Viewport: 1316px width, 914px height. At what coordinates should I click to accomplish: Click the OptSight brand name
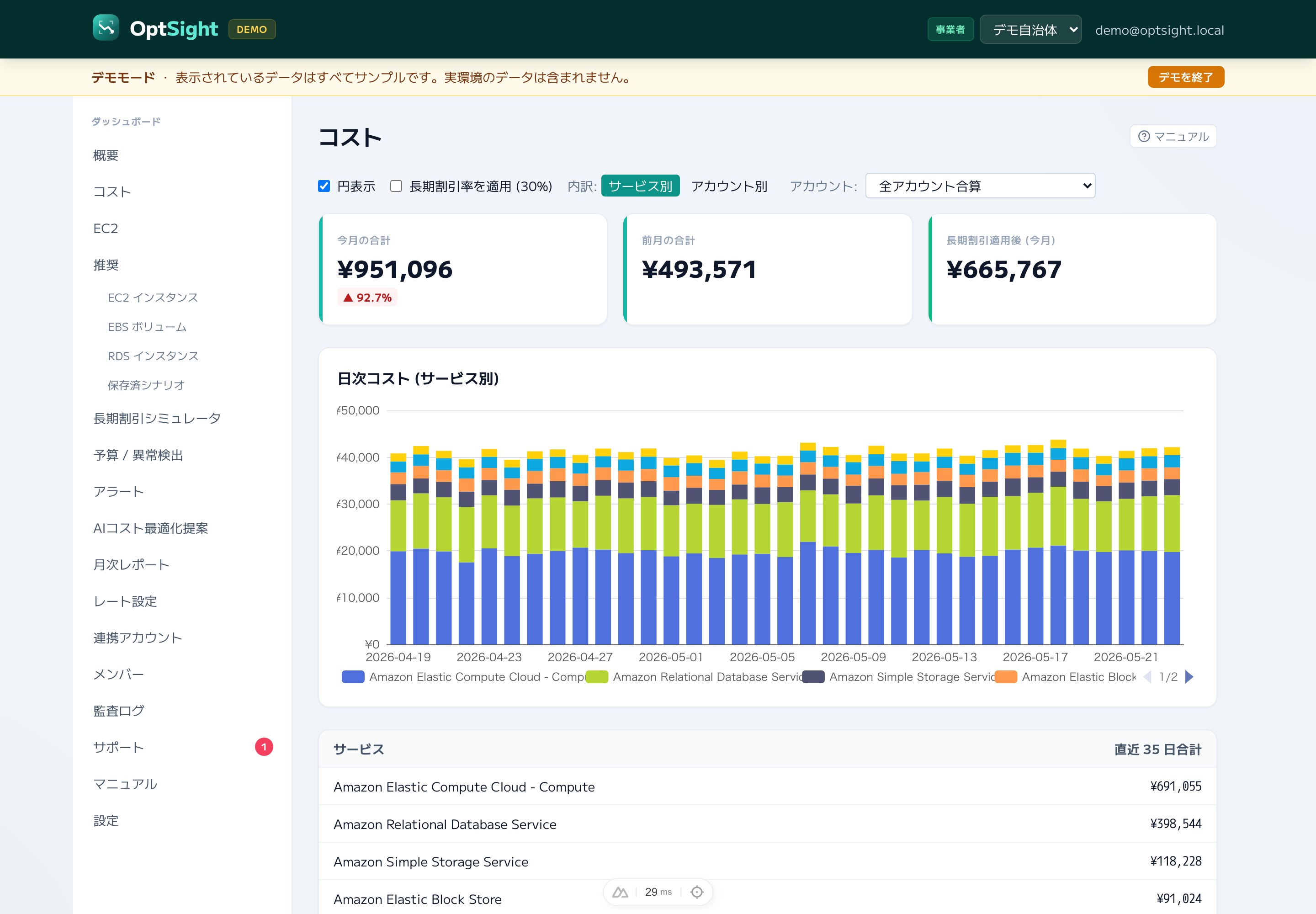[174, 29]
